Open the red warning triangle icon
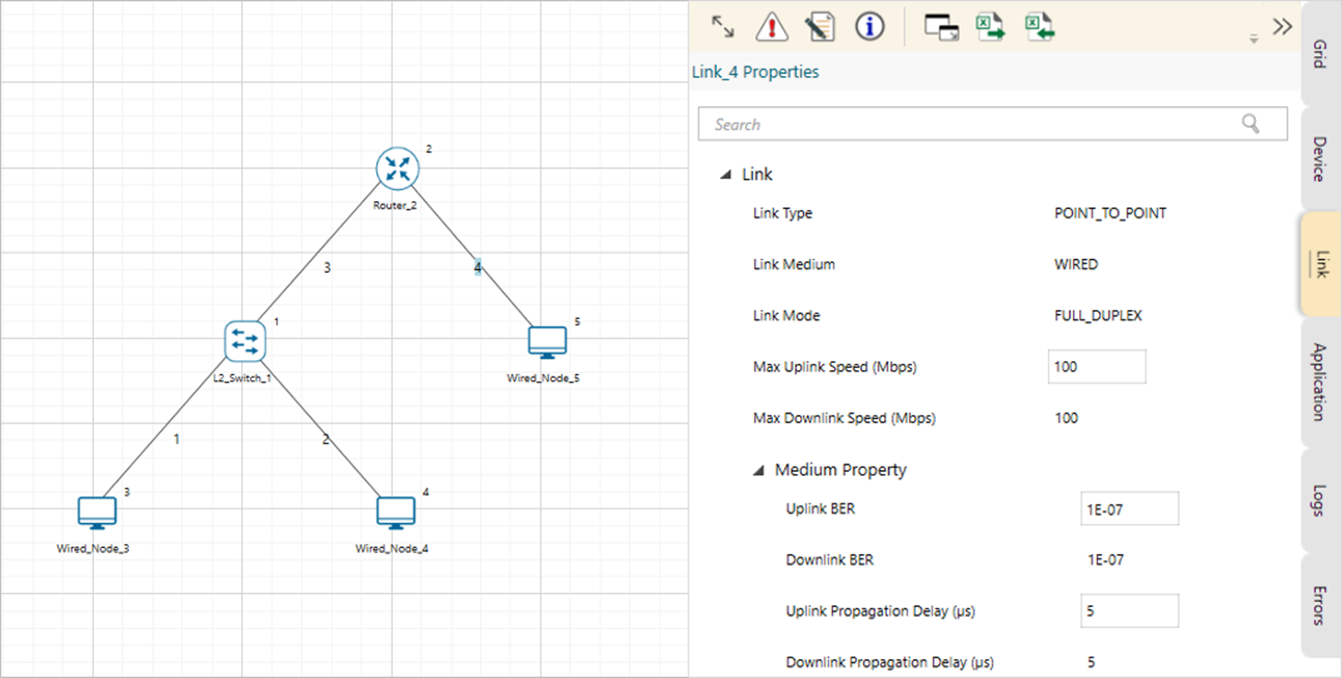The height and width of the screenshot is (678, 1342). pyautogui.click(x=771, y=27)
